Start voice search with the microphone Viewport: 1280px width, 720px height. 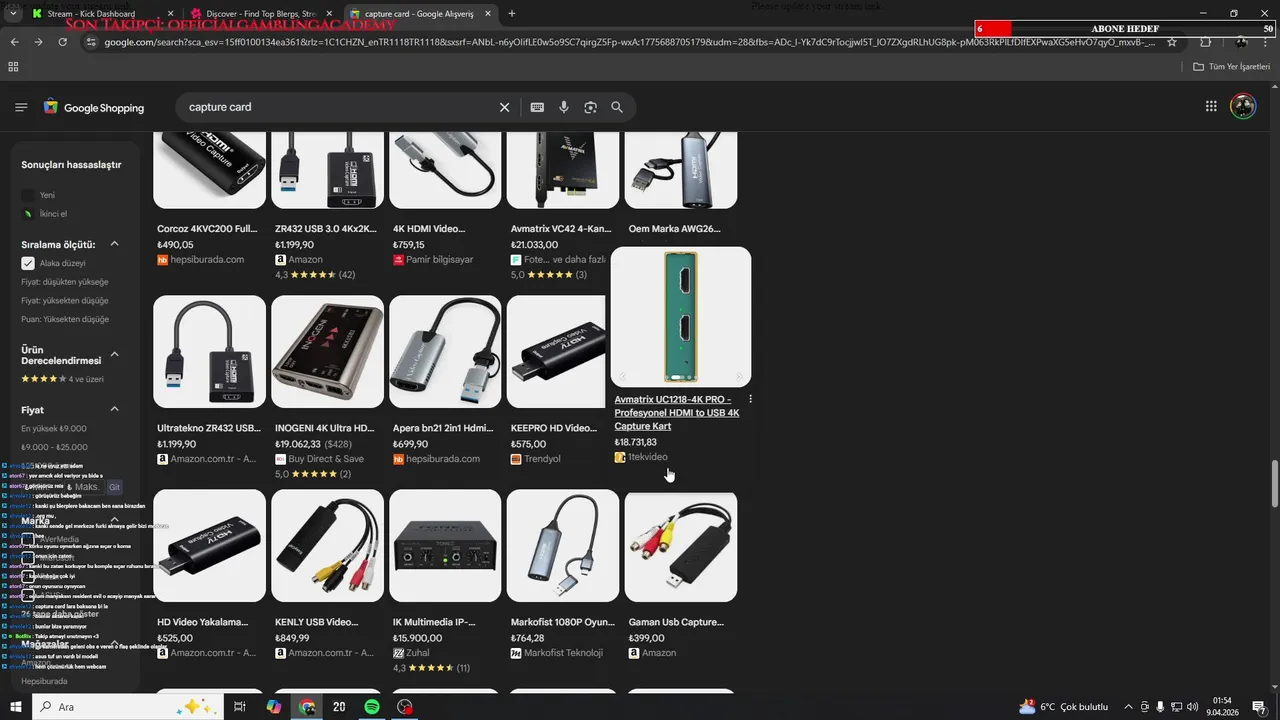564,107
